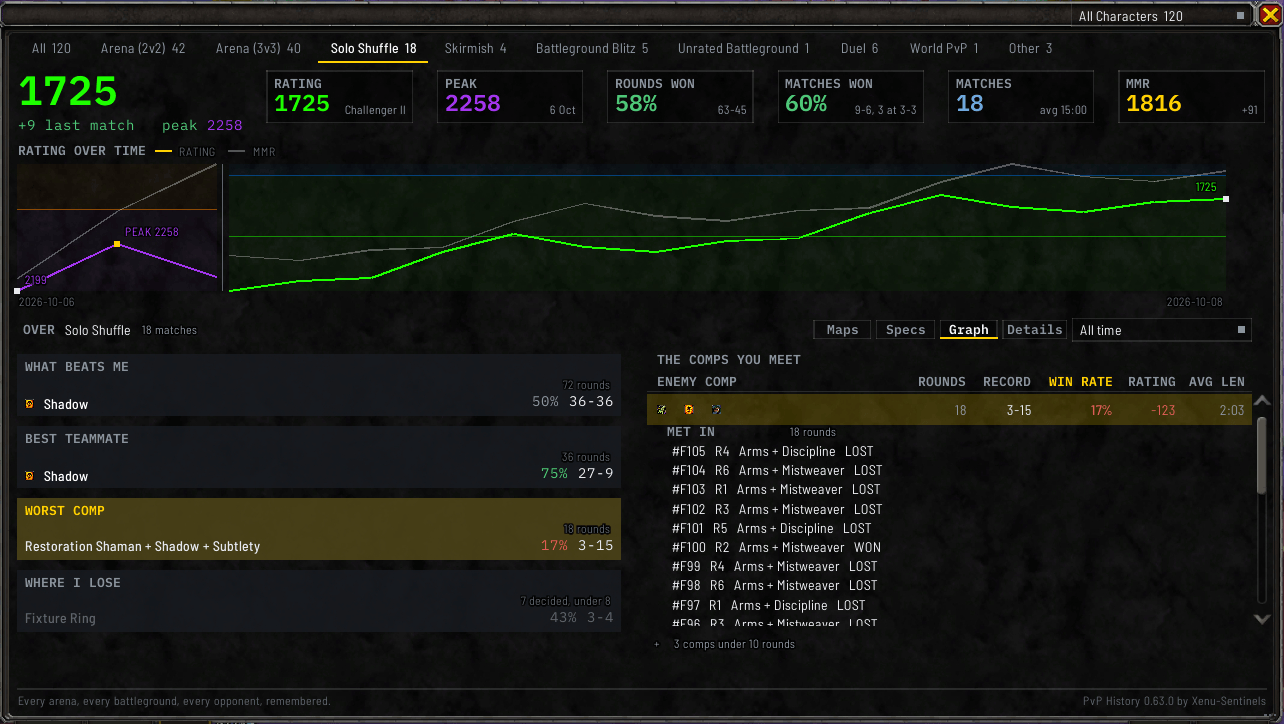The height and width of the screenshot is (724, 1284).
Task: Click match row #F101 Arms + Discipline LOST
Action: pos(771,528)
